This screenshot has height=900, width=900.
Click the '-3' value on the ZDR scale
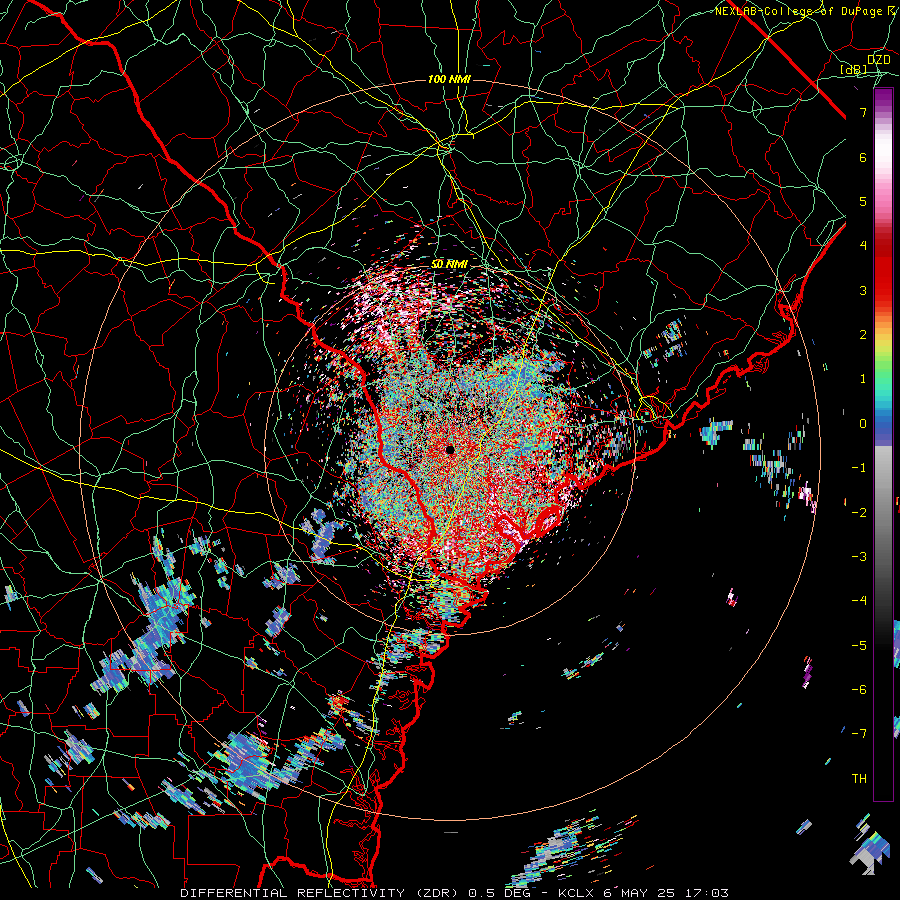pyautogui.click(x=859, y=556)
